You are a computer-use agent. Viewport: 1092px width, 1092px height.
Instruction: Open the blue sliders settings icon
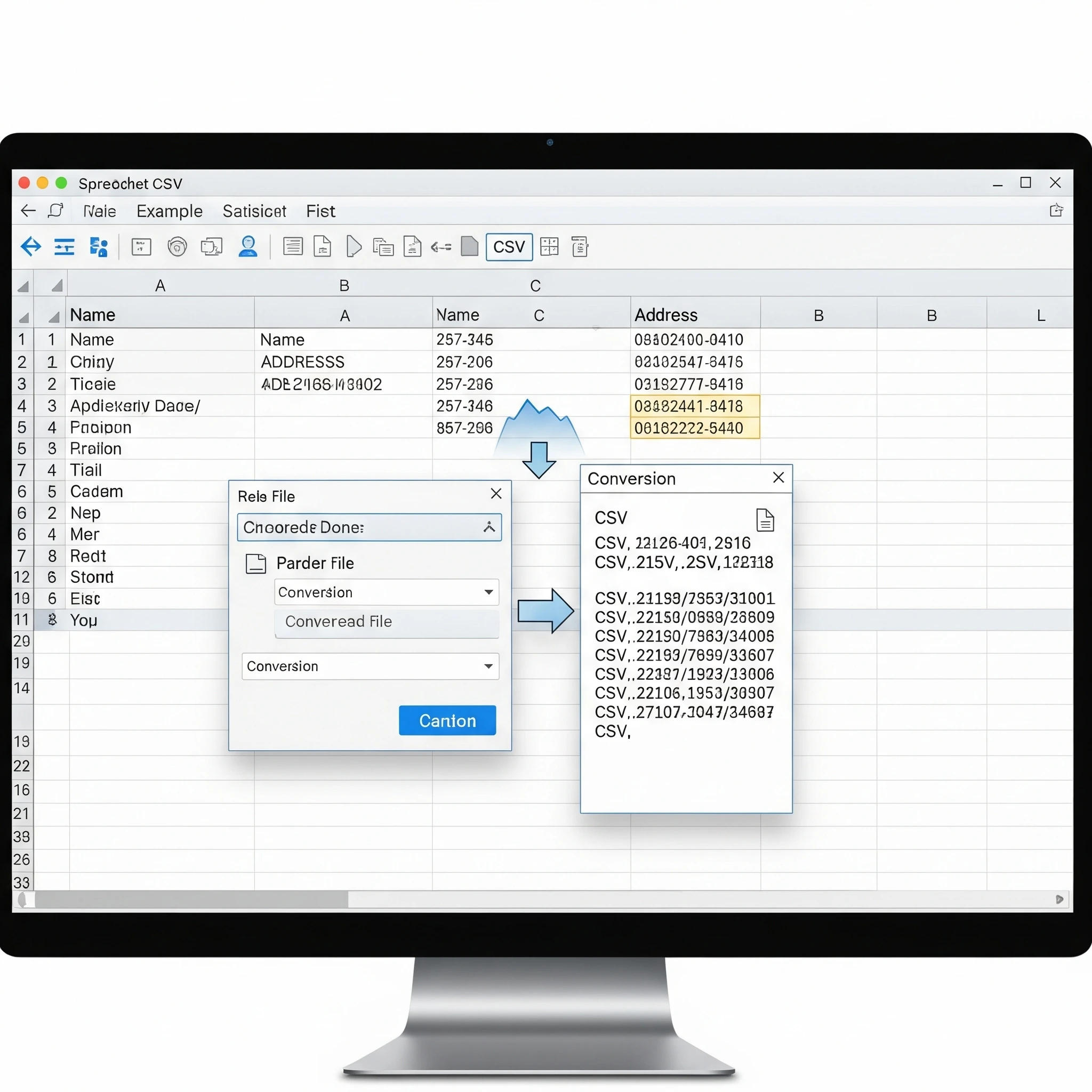[x=65, y=247]
